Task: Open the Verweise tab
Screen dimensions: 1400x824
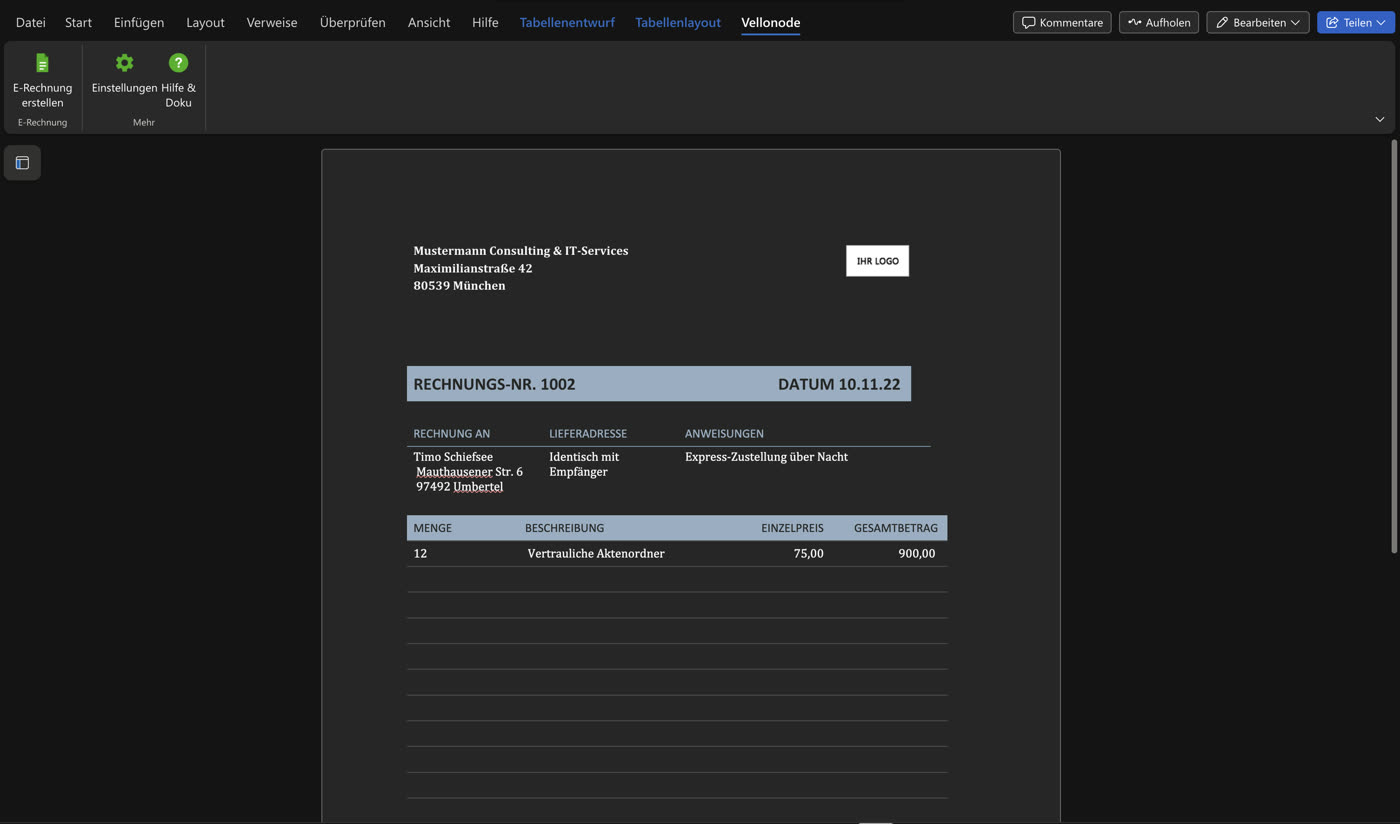Action: (x=272, y=22)
